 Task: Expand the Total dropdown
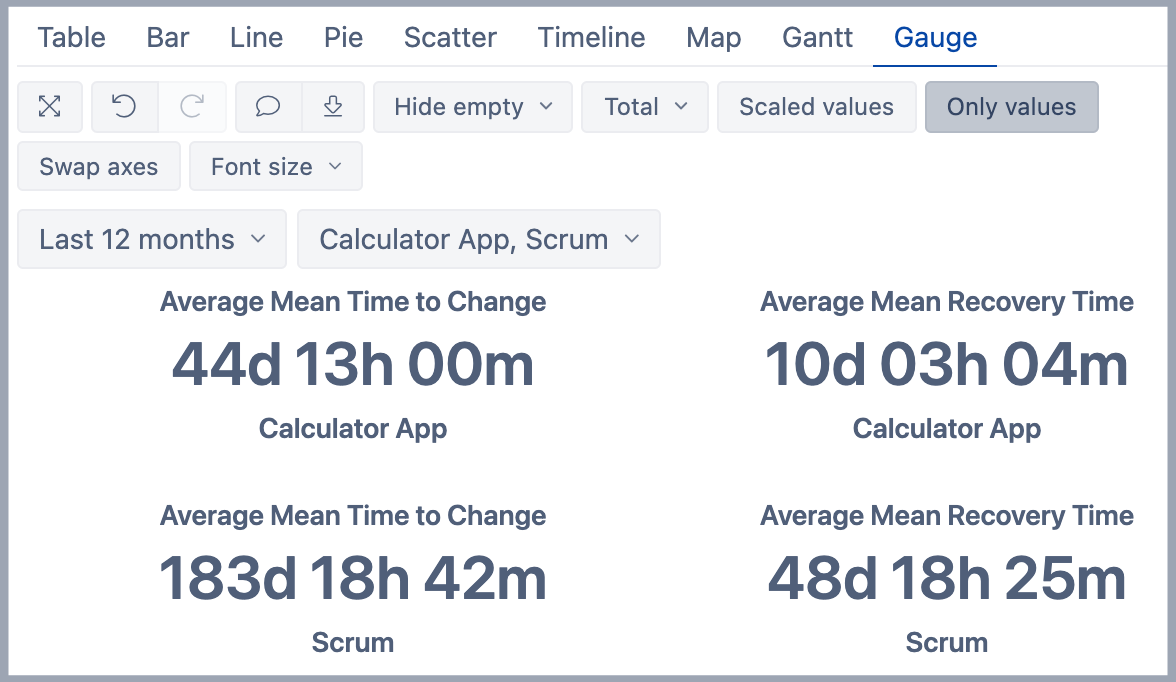pos(646,107)
